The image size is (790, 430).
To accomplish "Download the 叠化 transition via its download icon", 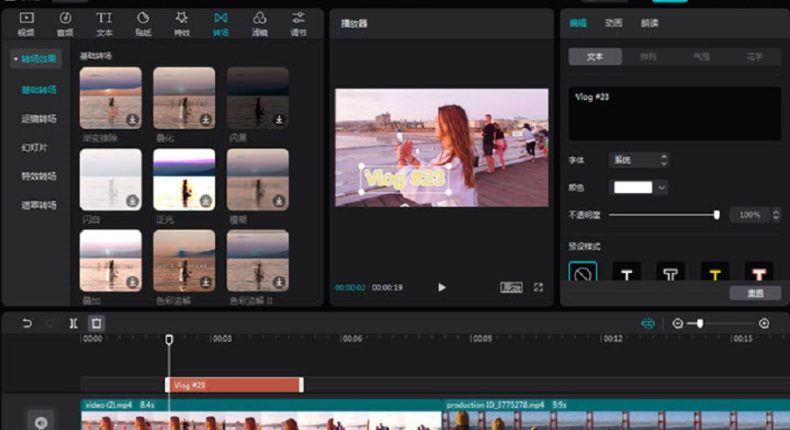I will click(x=206, y=119).
